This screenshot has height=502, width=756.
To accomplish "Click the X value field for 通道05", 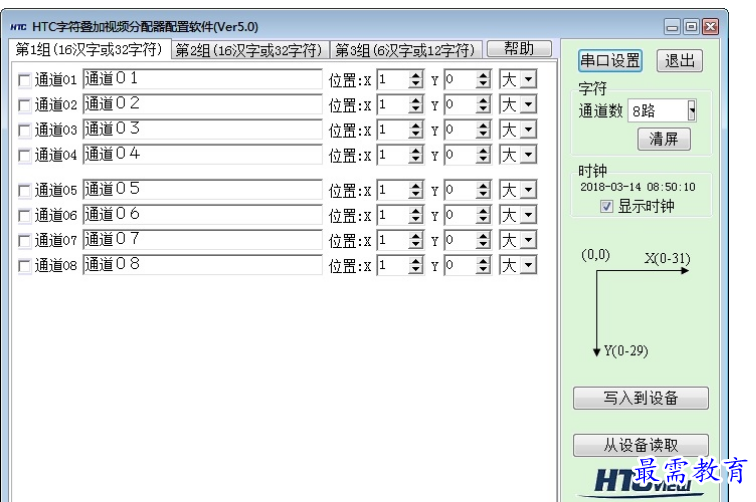I will point(392,190).
